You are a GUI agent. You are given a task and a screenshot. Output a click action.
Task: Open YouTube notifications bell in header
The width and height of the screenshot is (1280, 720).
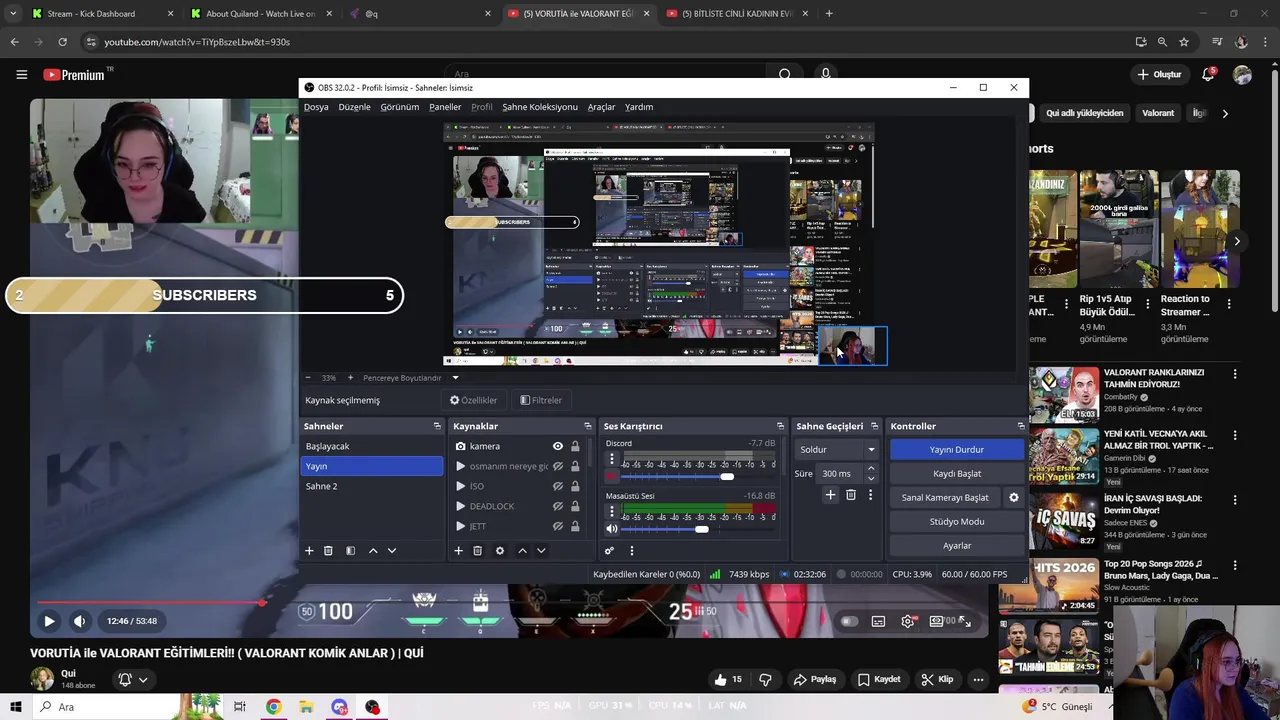pyautogui.click(x=1208, y=74)
